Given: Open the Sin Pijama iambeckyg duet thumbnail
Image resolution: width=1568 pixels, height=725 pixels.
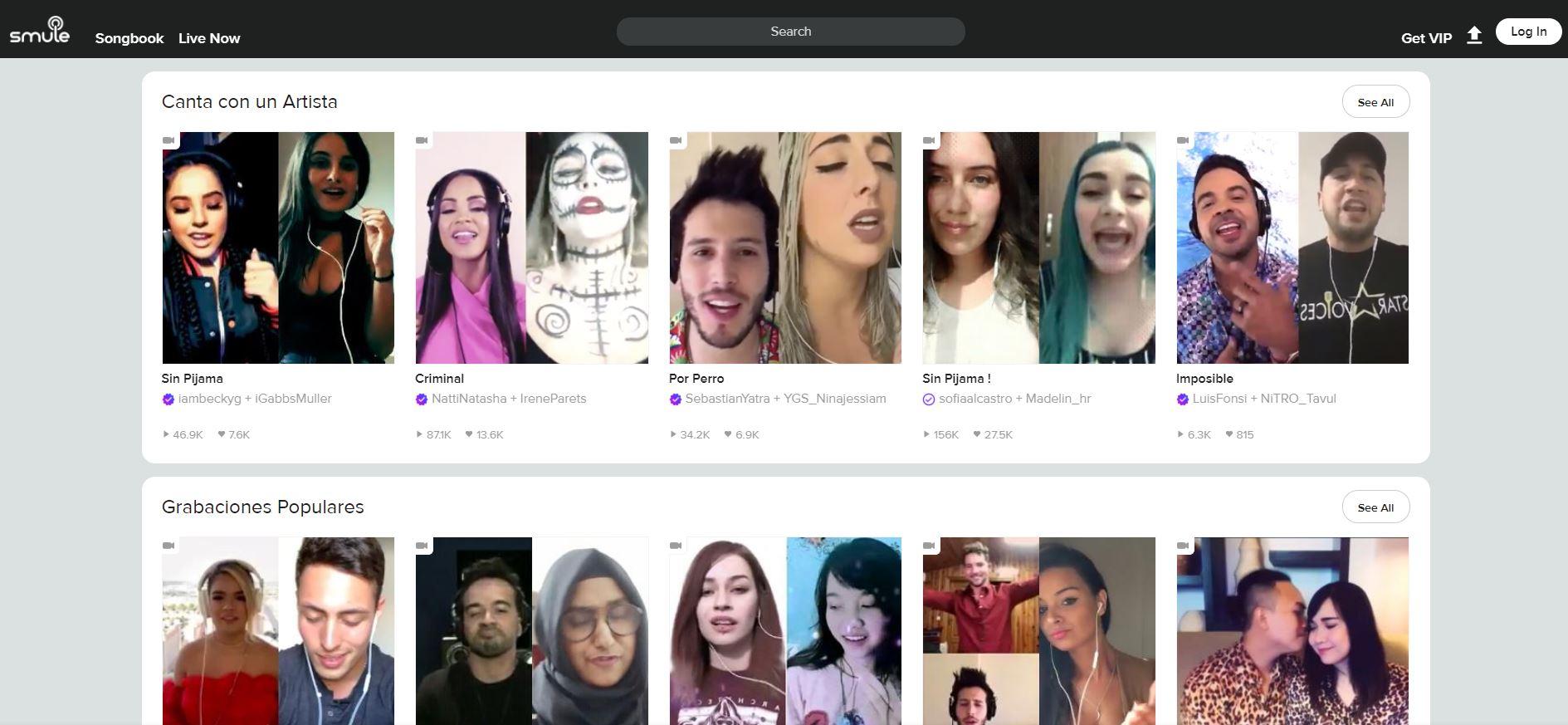Looking at the screenshot, I should pyautogui.click(x=278, y=247).
